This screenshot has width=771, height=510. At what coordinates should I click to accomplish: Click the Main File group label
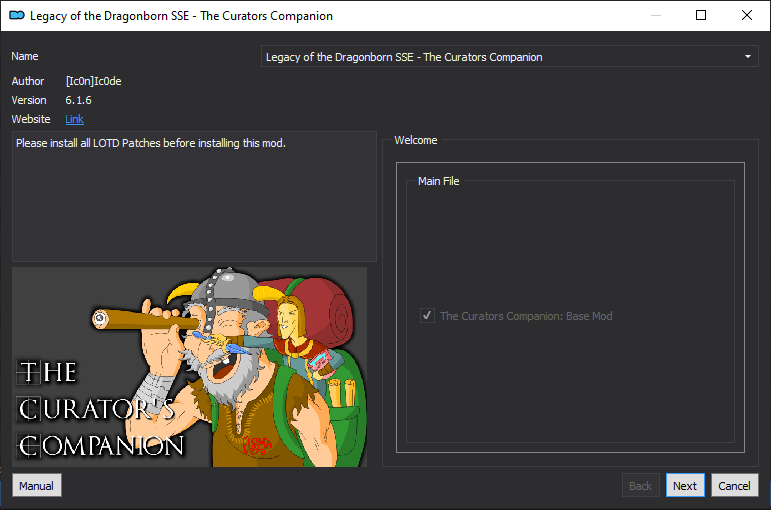(438, 181)
